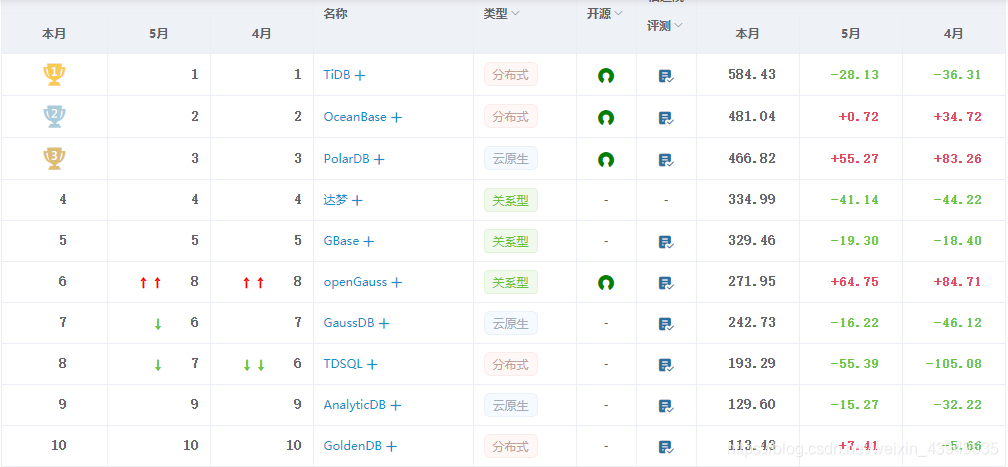Image resolution: width=1008 pixels, height=467 pixels.
Task: Open the 类型 column filter dropdown
Action: coord(516,13)
